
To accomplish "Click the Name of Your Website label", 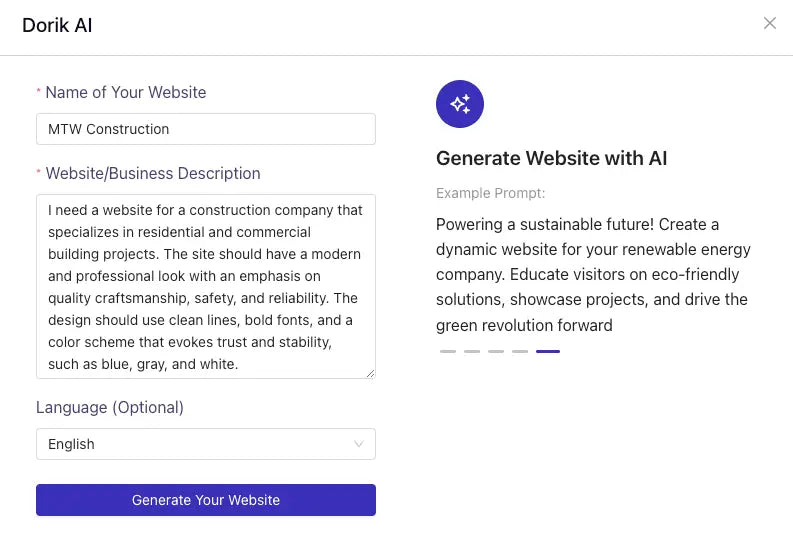I will tap(125, 92).
